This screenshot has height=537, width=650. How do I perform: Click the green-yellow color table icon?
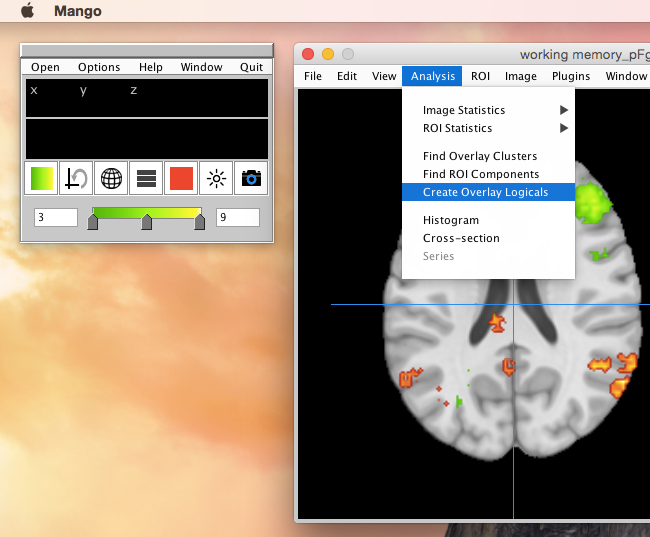pyautogui.click(x=42, y=178)
